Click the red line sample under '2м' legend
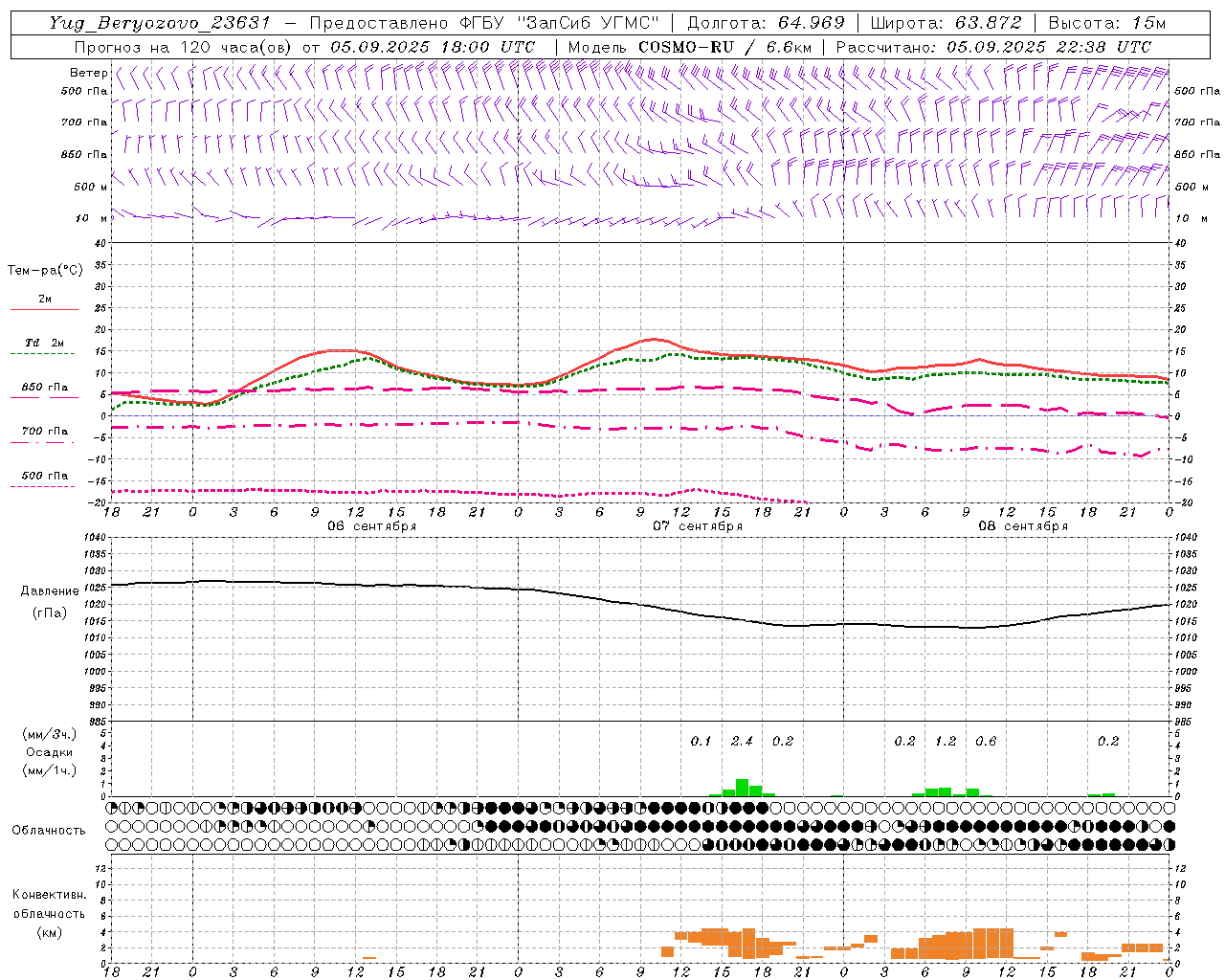 click(44, 310)
